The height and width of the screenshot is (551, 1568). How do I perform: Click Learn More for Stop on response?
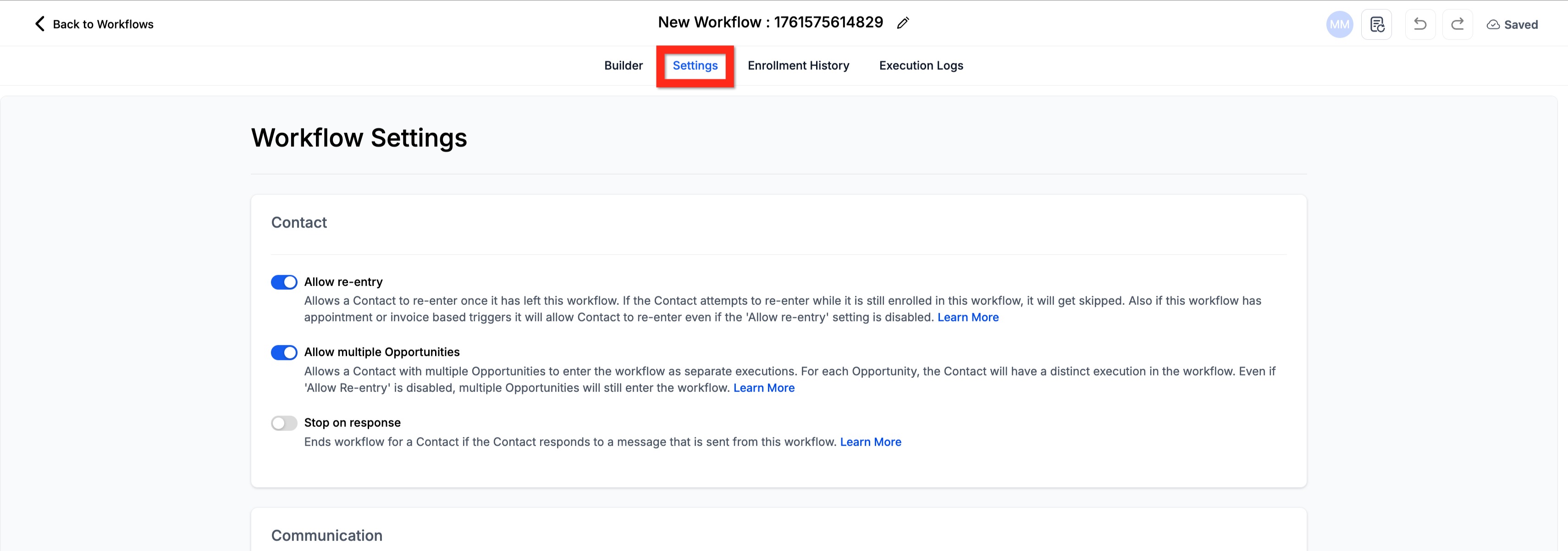coord(871,442)
